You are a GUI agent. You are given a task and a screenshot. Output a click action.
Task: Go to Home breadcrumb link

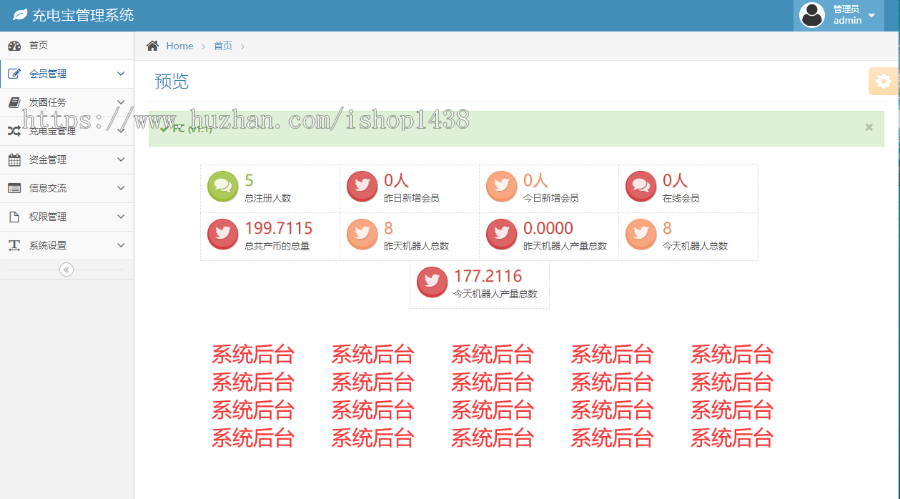point(180,46)
